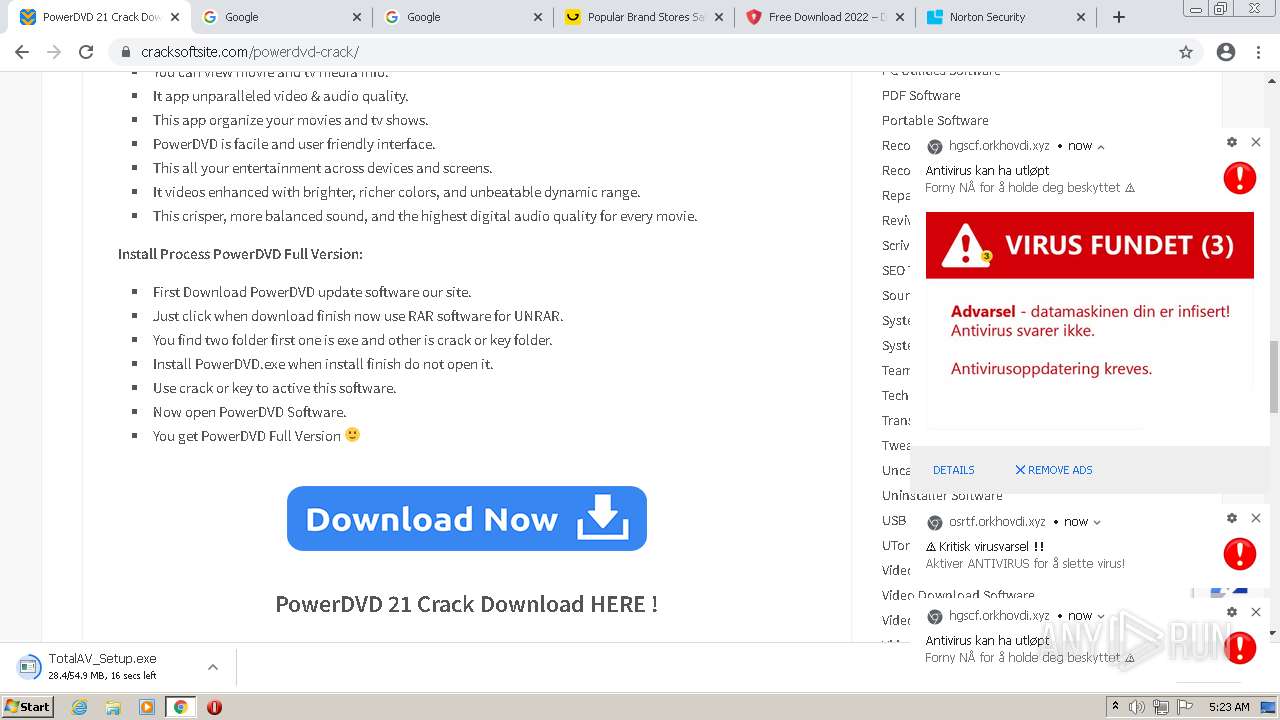
Task: Click the browser forward arrow
Action: pyautogui.click(x=54, y=52)
